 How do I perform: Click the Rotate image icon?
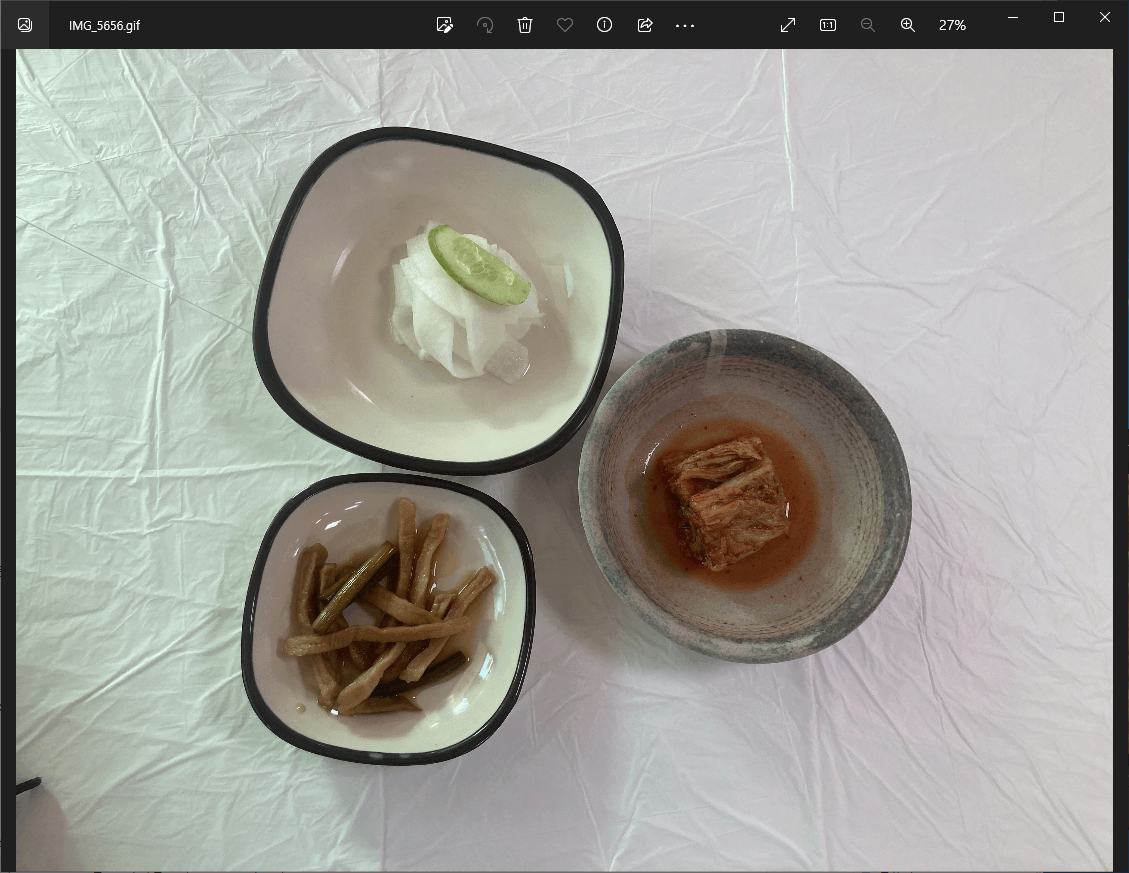(x=485, y=25)
